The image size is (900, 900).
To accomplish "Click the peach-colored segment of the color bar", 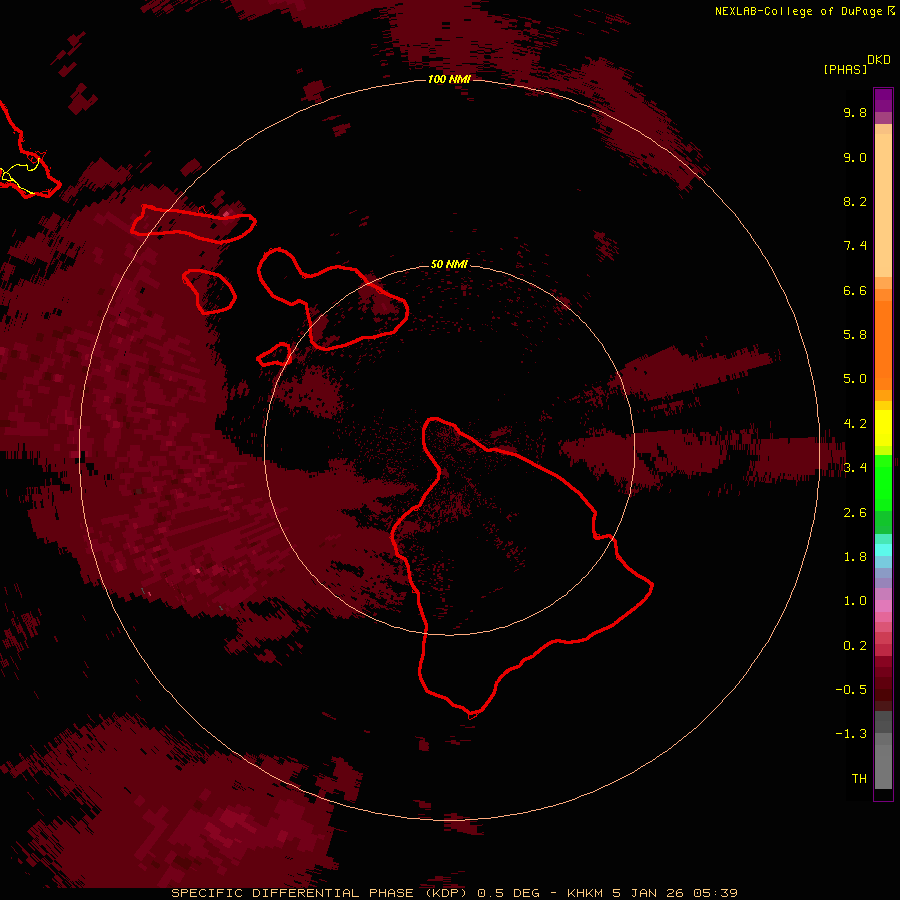I will (883, 207).
